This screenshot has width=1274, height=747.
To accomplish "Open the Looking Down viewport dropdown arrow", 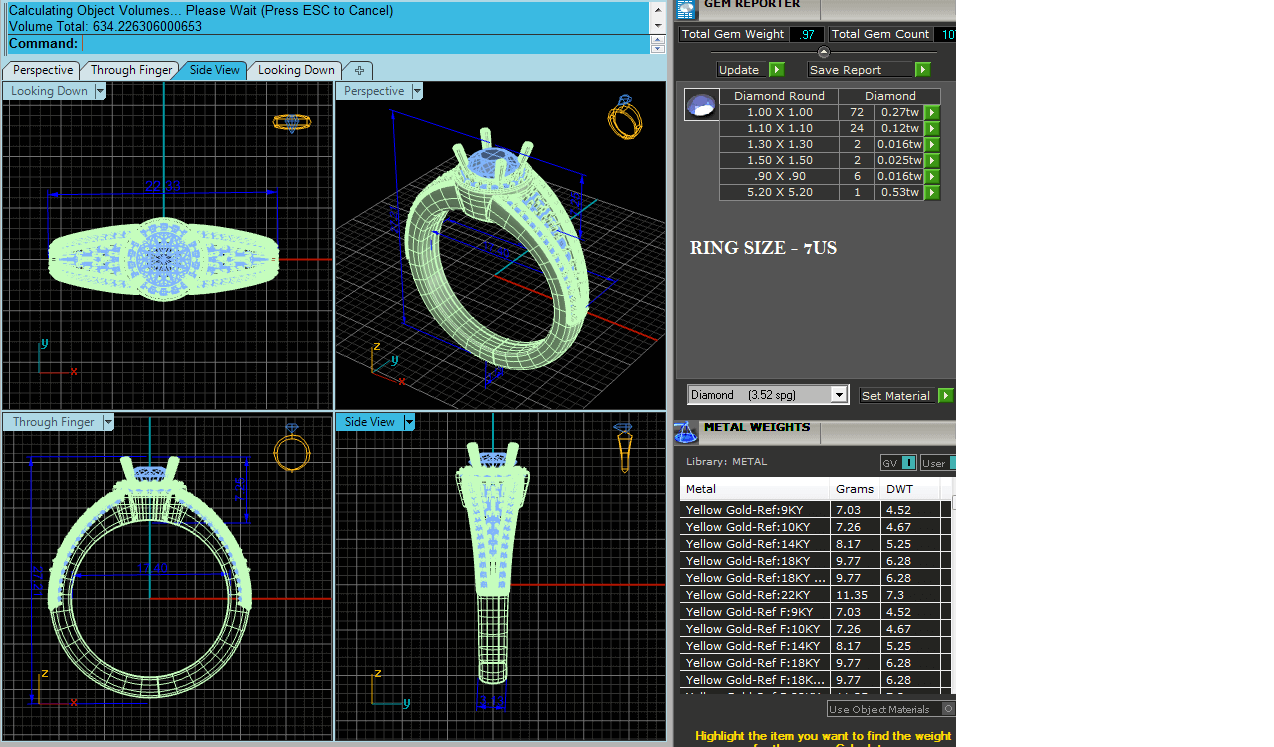I will click(x=100, y=91).
